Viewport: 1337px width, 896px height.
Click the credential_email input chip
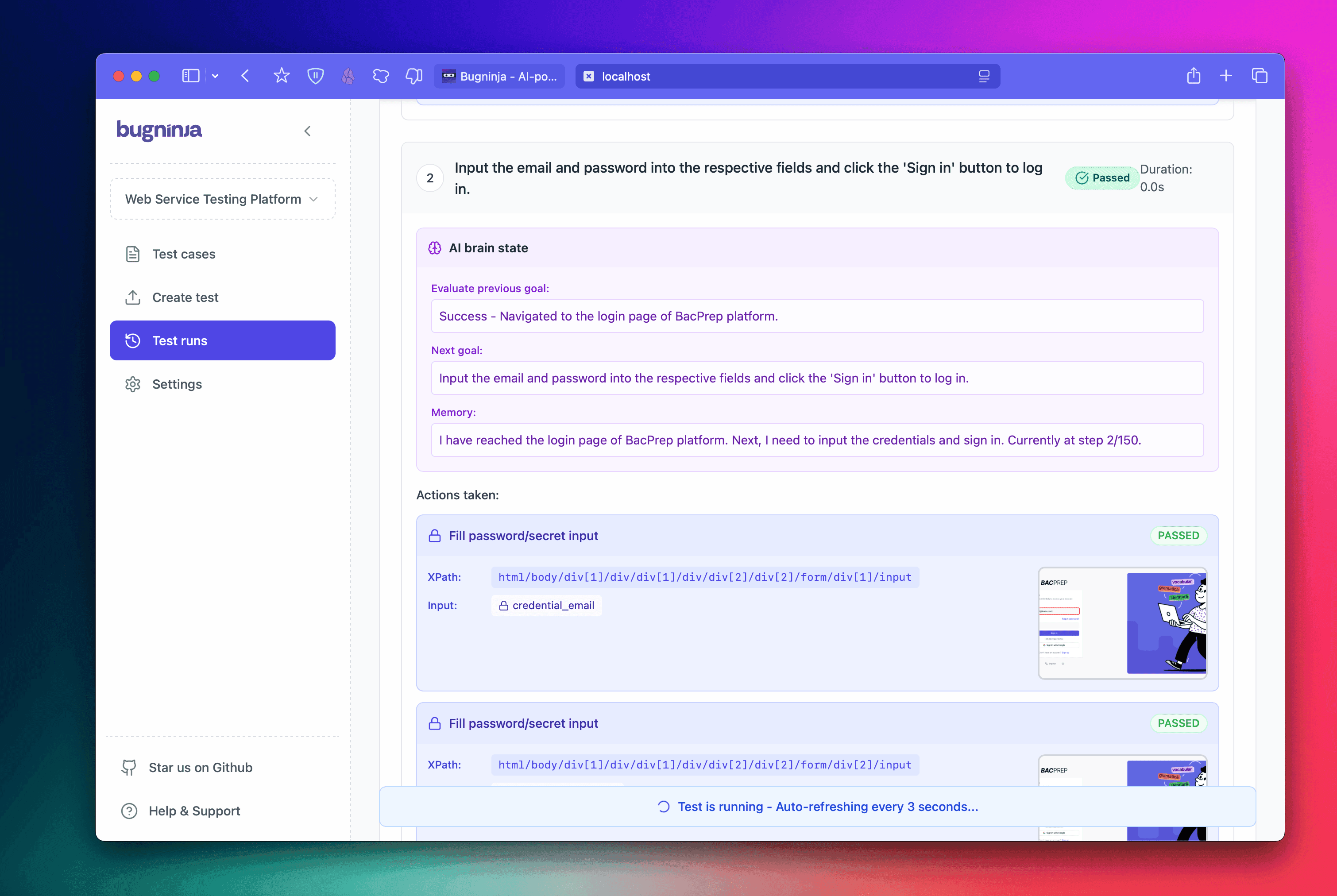click(546, 605)
